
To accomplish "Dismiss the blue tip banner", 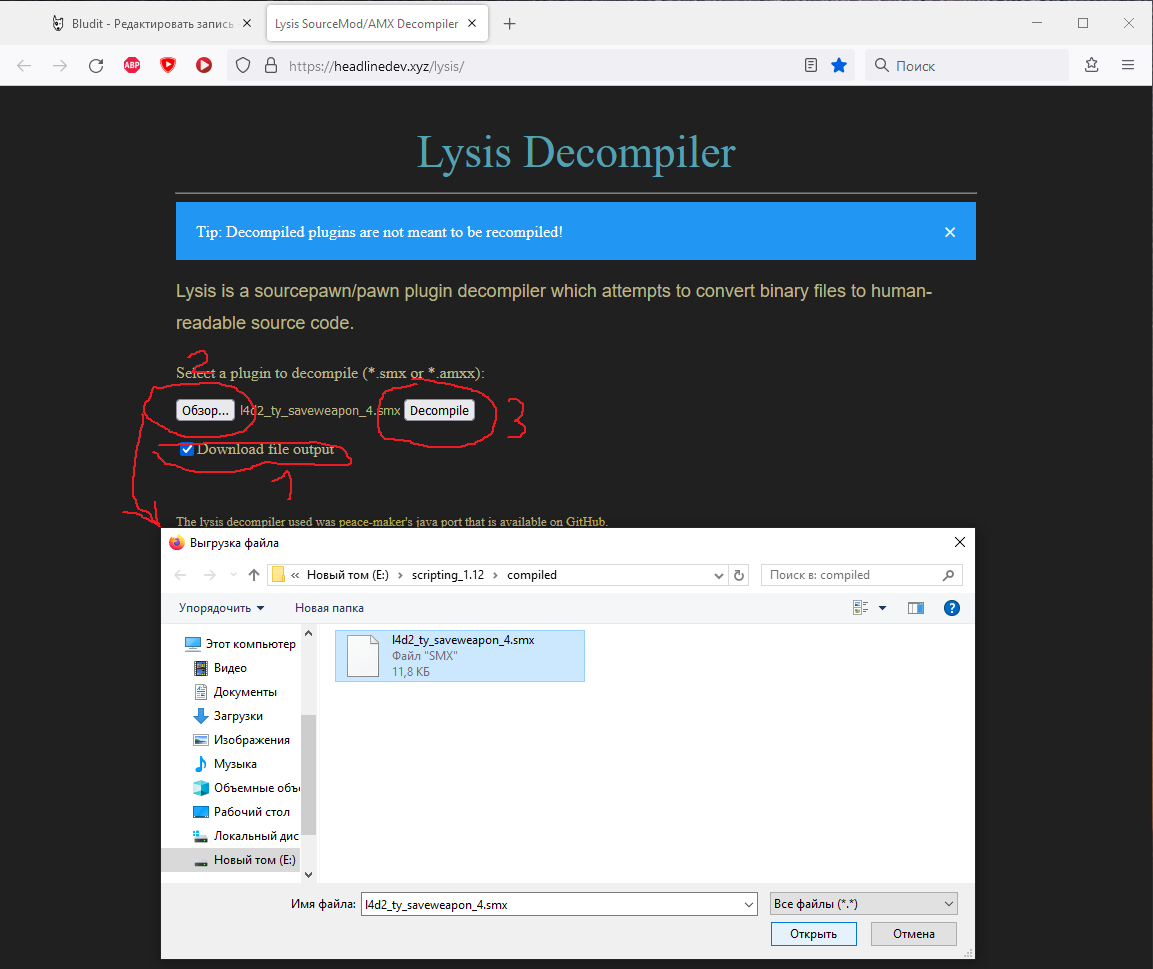I will [950, 232].
